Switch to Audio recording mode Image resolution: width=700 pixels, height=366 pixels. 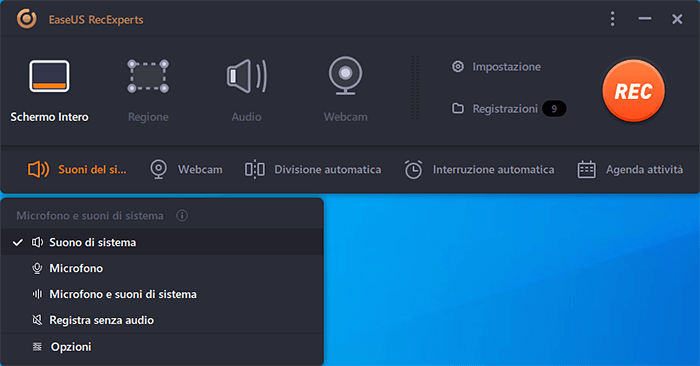point(246,91)
